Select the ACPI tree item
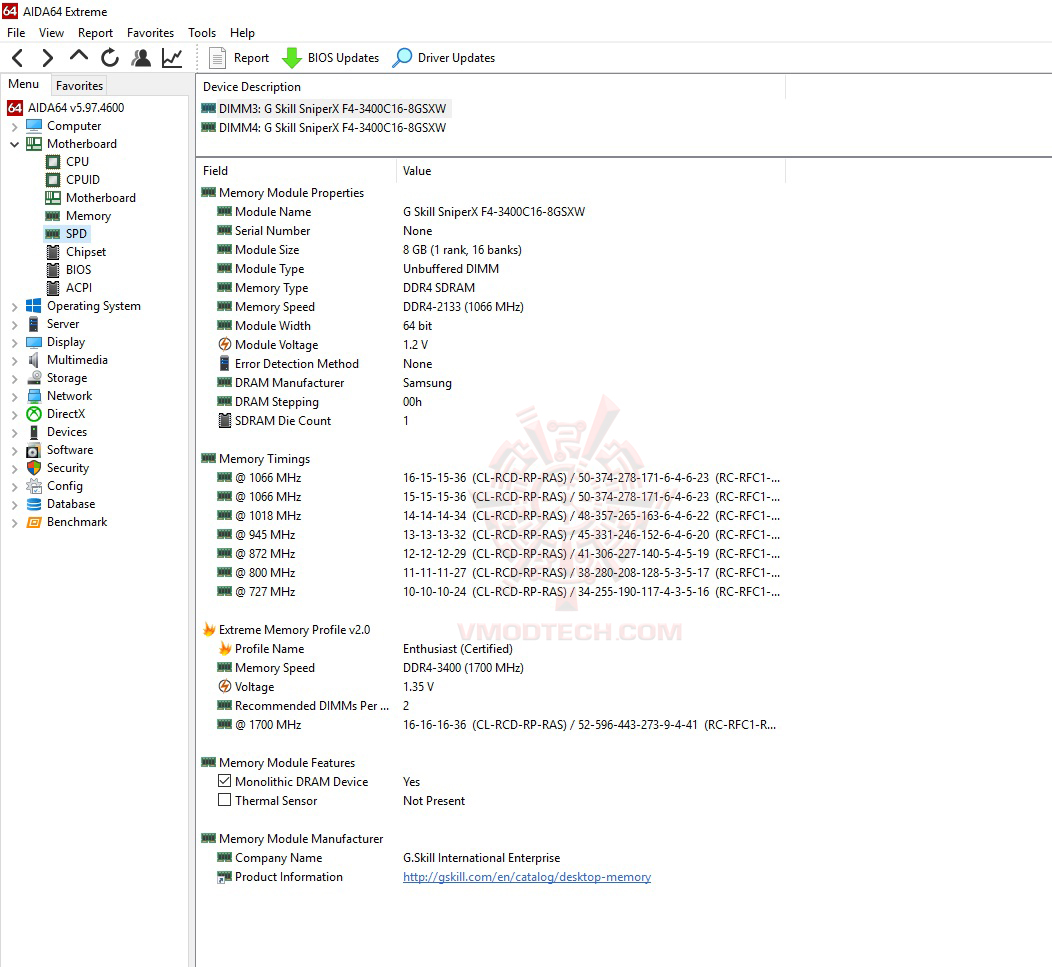Image resolution: width=1052 pixels, height=967 pixels. pos(69,288)
